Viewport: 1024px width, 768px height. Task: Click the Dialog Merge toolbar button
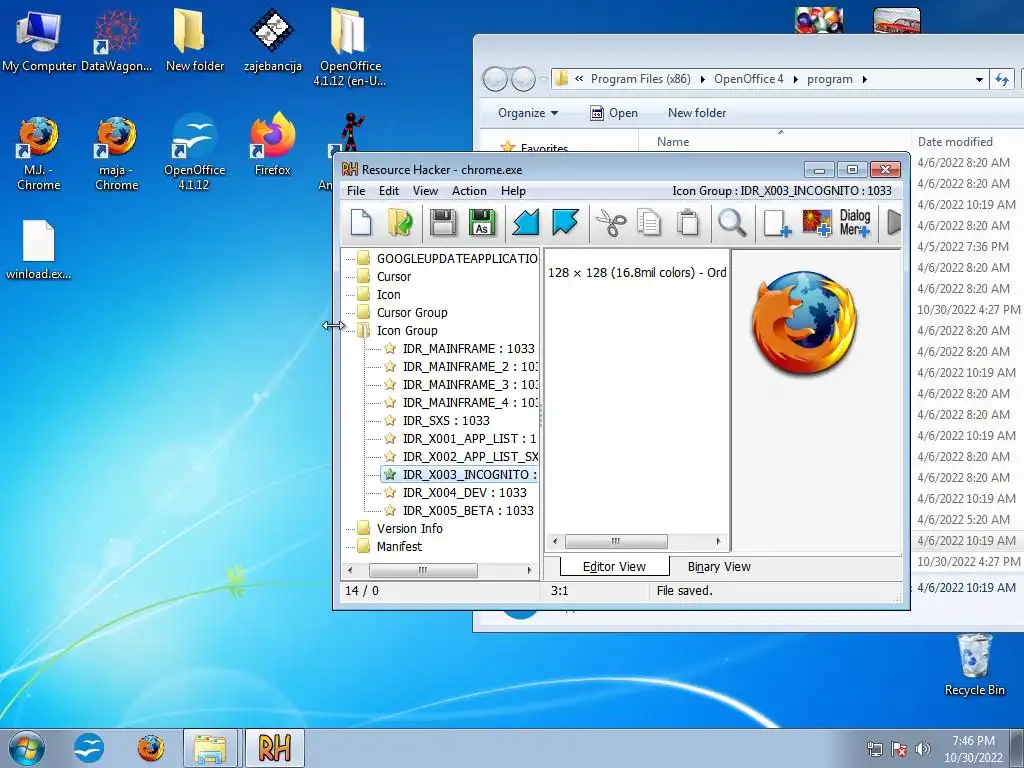point(855,222)
